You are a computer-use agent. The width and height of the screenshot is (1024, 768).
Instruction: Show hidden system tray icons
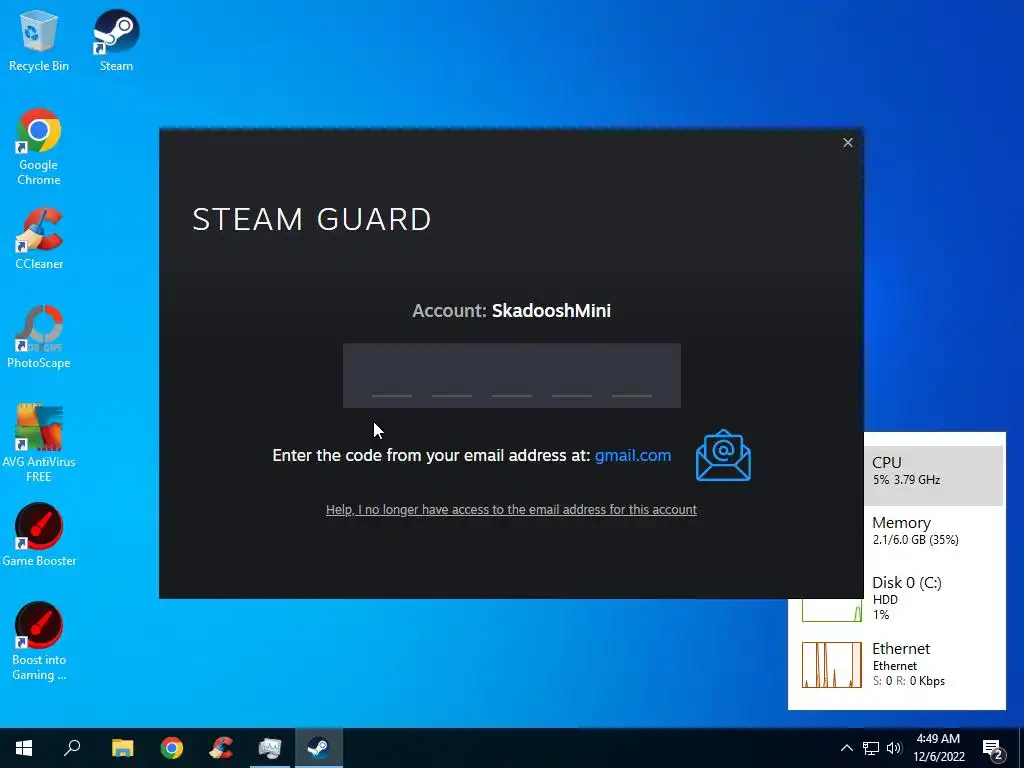846,748
